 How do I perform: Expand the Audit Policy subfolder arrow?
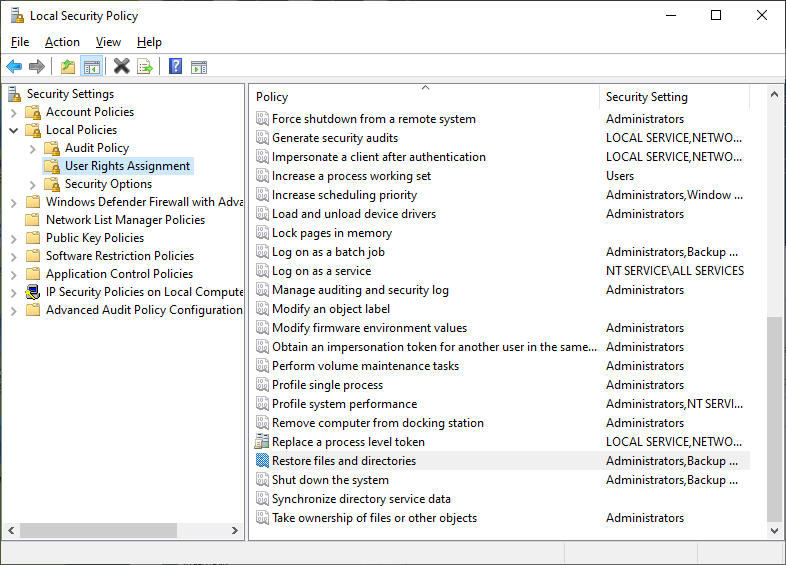point(33,148)
